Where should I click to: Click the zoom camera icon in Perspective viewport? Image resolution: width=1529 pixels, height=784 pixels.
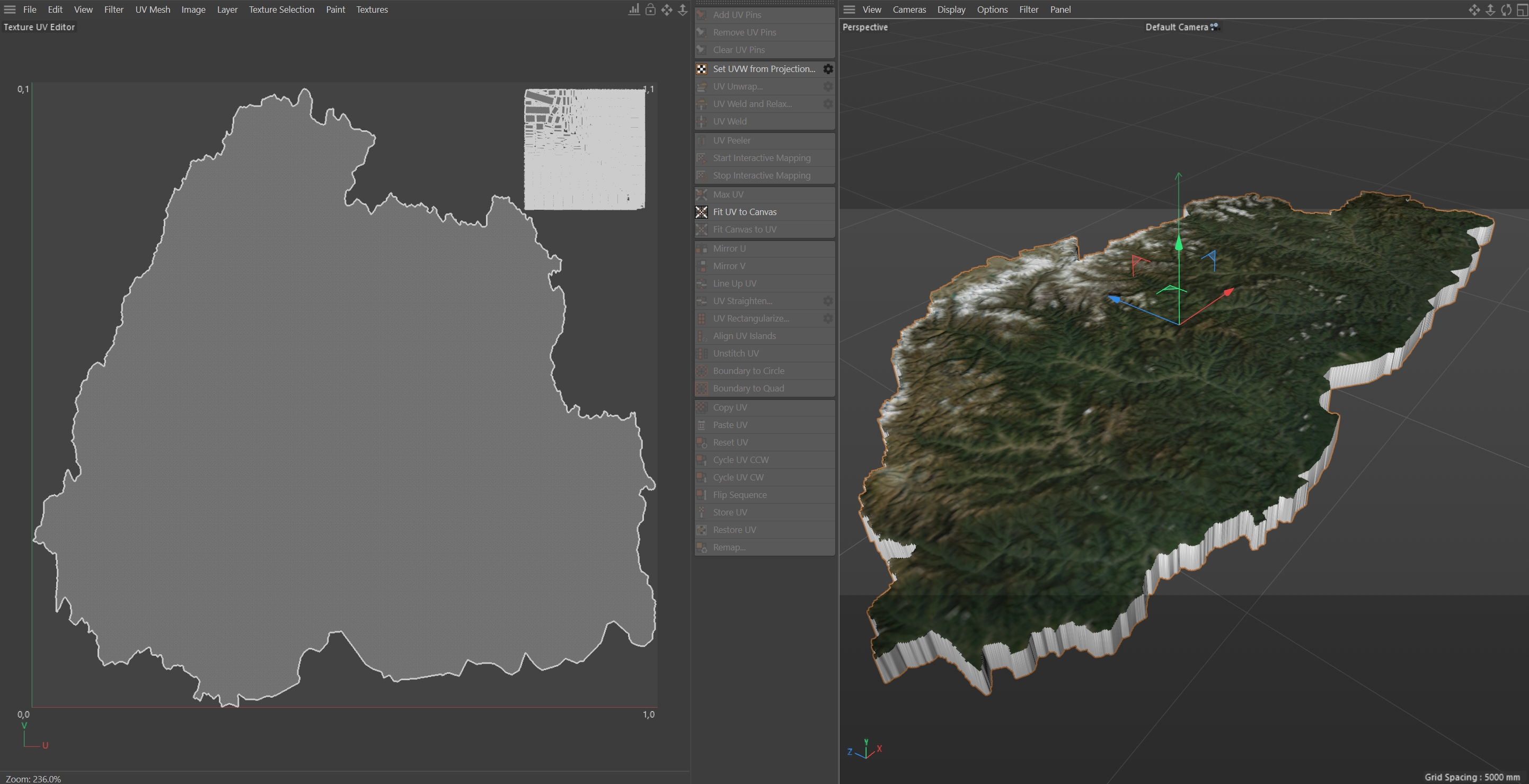1490,10
